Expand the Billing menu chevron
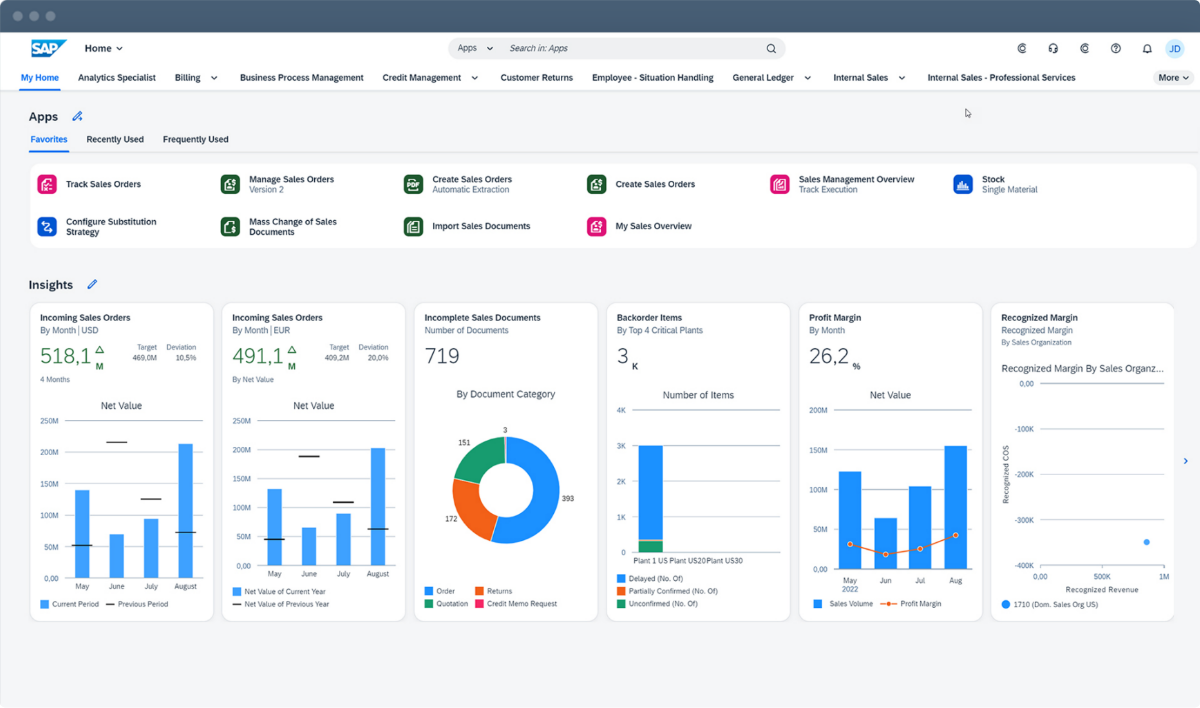 (x=214, y=78)
